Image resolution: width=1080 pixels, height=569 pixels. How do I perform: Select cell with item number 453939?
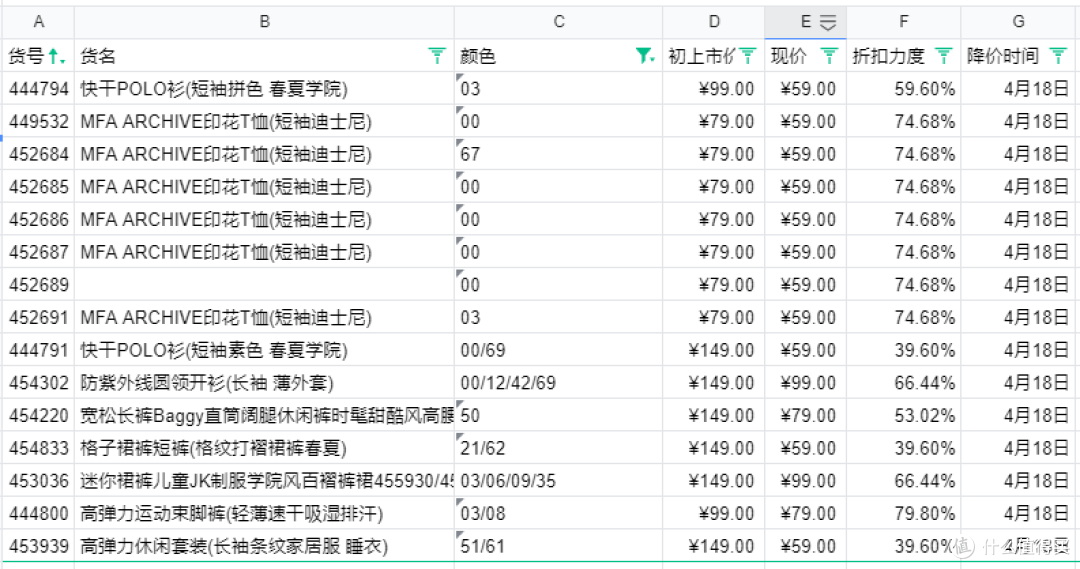39,547
